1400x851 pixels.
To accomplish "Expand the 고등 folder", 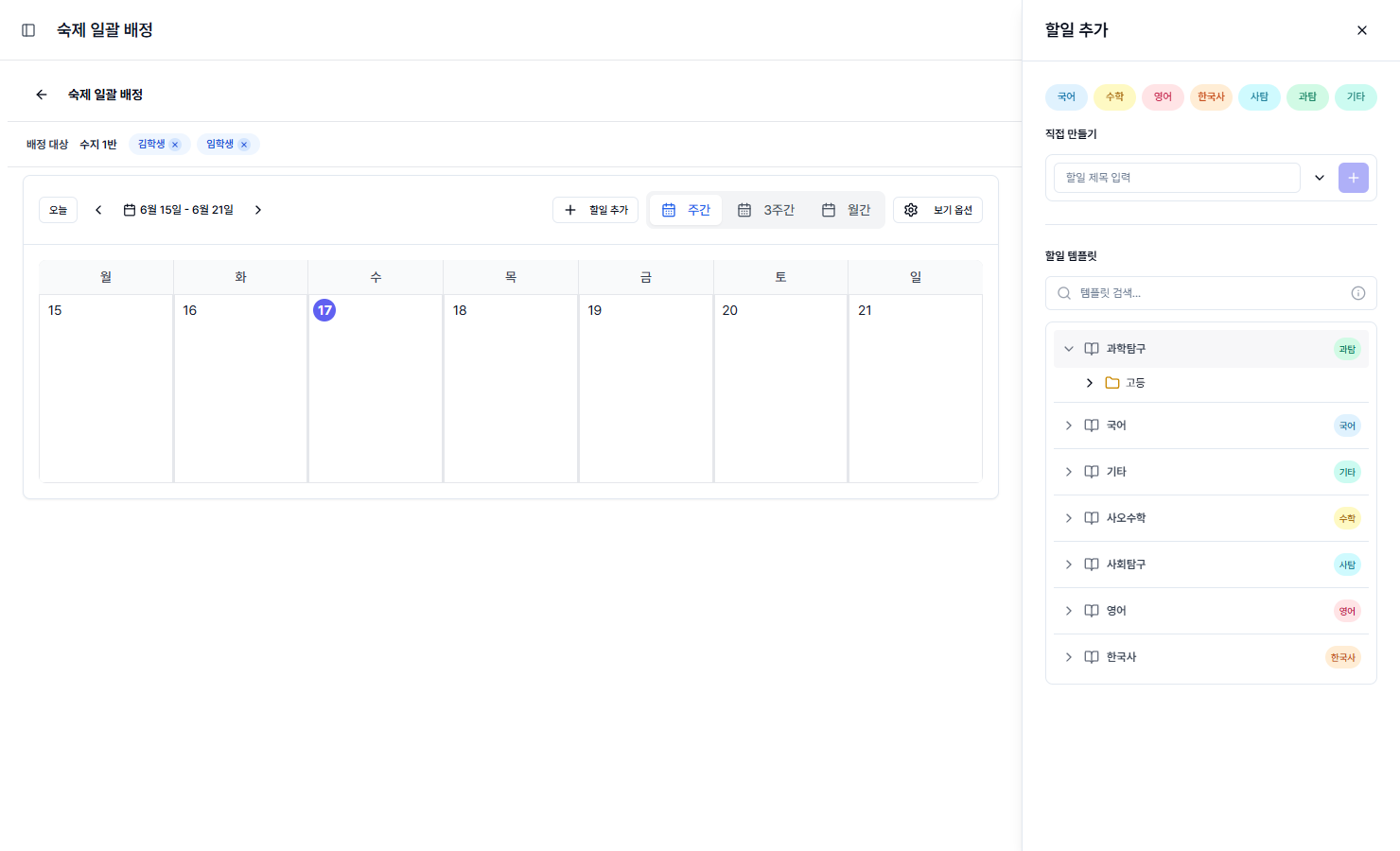I will click(x=1090, y=383).
